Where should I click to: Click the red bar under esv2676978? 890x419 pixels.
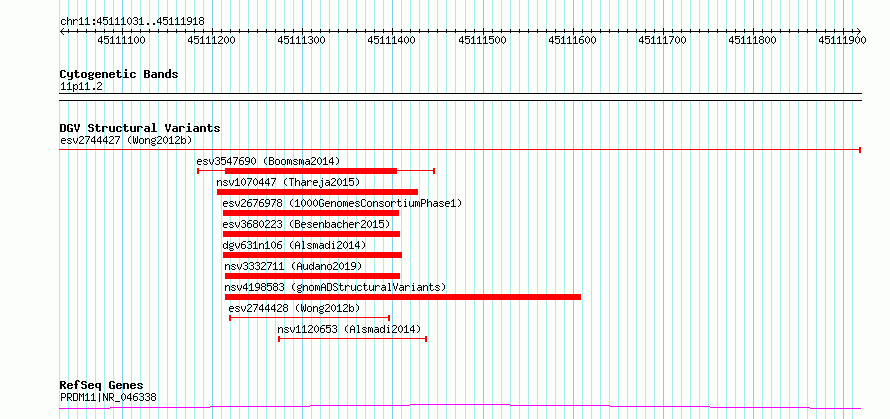(x=311, y=213)
